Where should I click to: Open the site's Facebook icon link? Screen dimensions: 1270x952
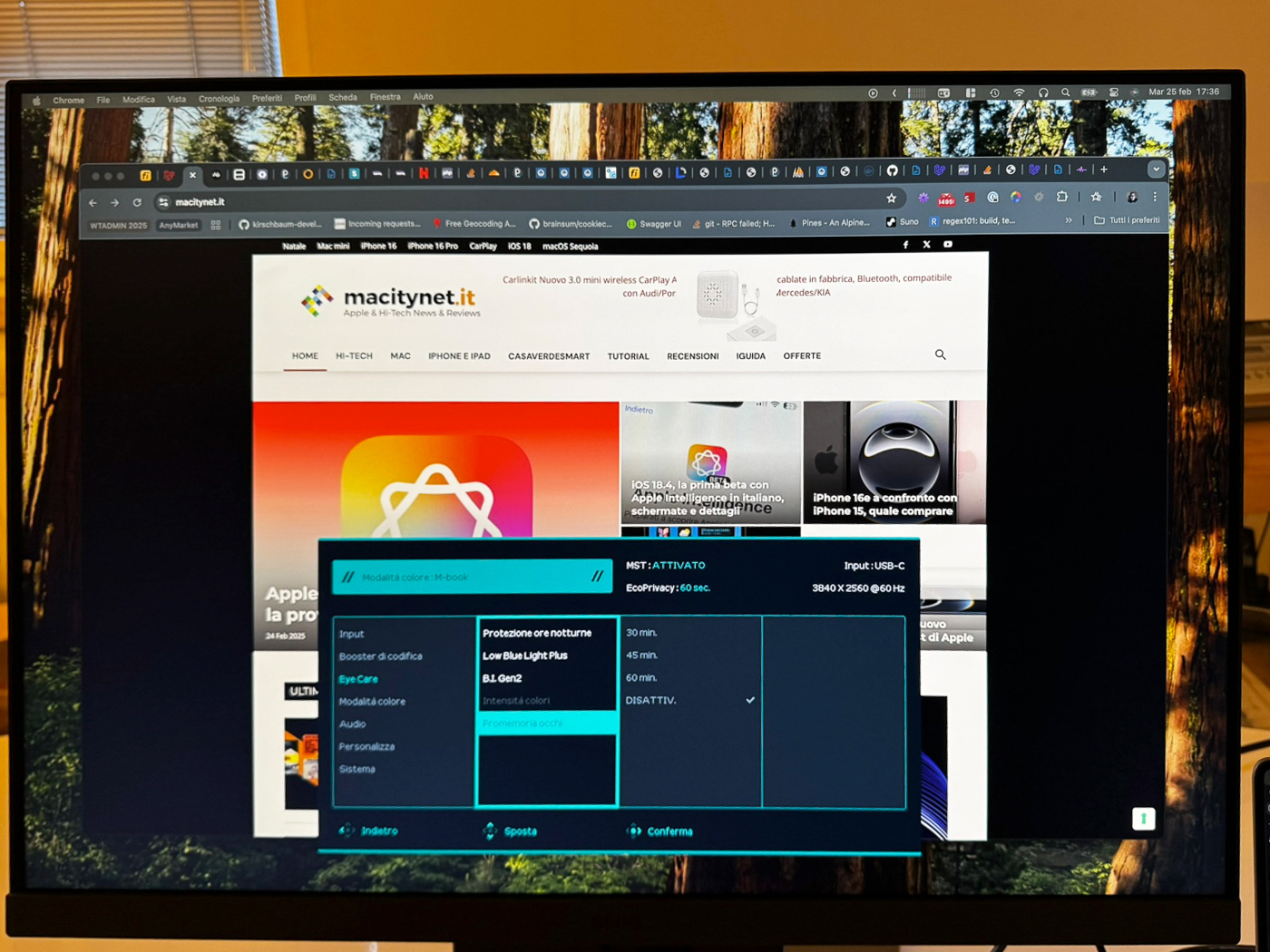click(905, 245)
